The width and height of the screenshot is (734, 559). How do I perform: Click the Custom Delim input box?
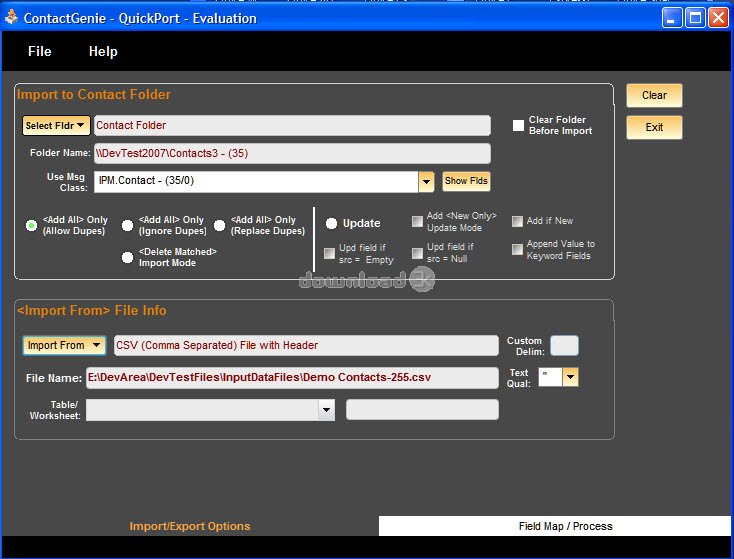pyautogui.click(x=564, y=346)
